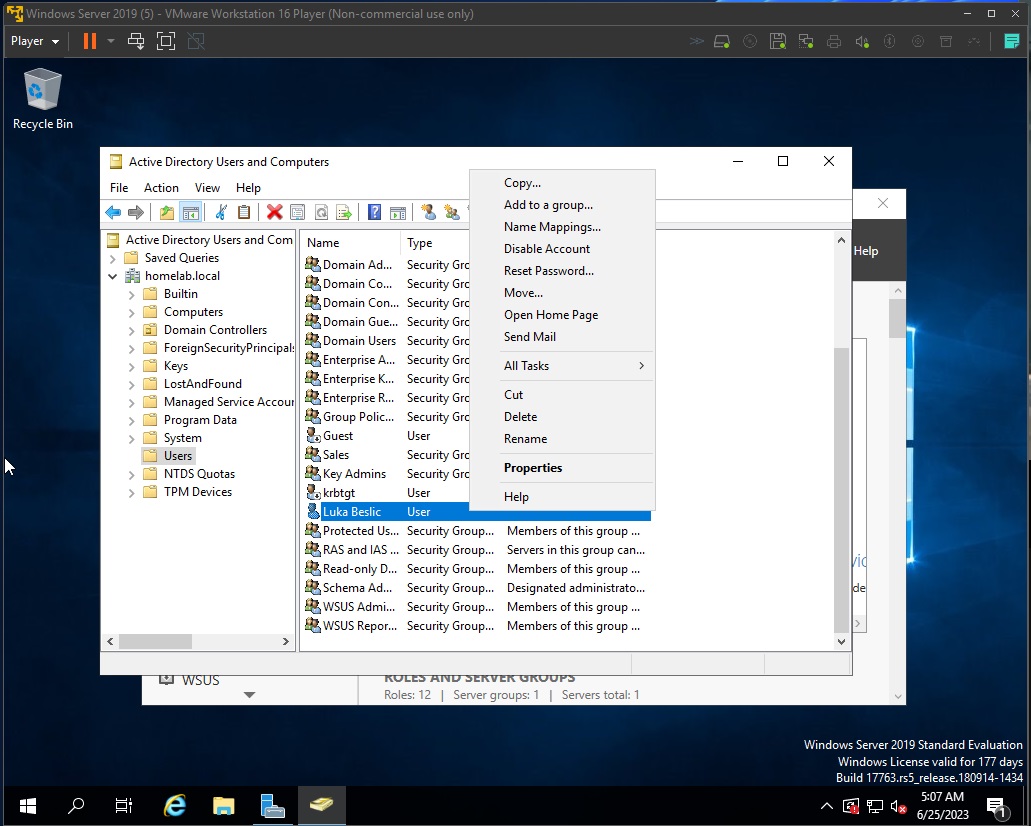The width and height of the screenshot is (1031, 826).
Task: Toggle the Show/Hide Action Pane icon
Action: click(398, 212)
